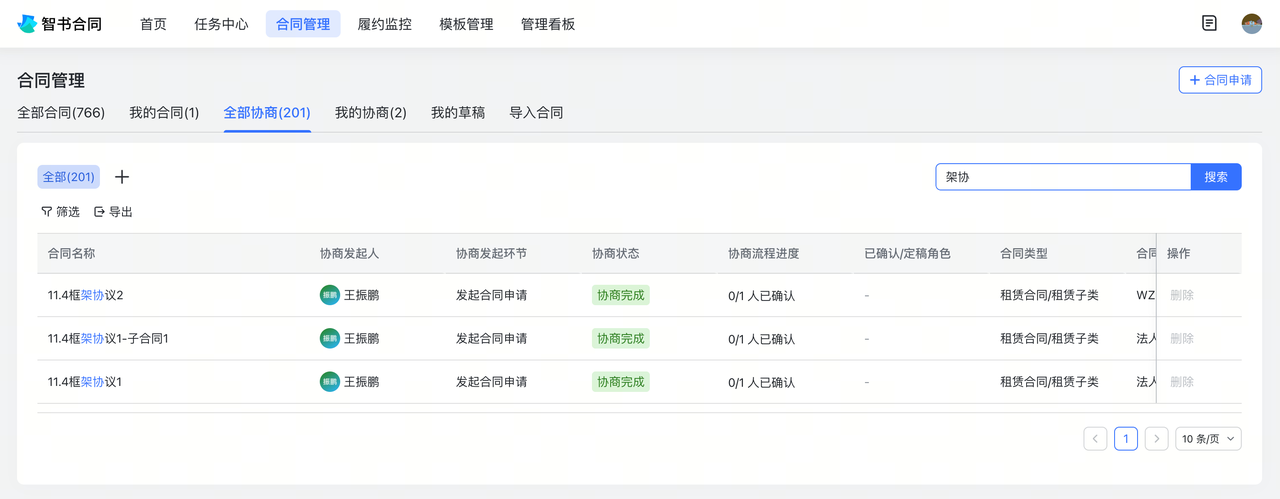Image resolution: width=1280 pixels, height=499 pixels.
Task: Open 管理看板 in top navigation
Action: coord(548,24)
